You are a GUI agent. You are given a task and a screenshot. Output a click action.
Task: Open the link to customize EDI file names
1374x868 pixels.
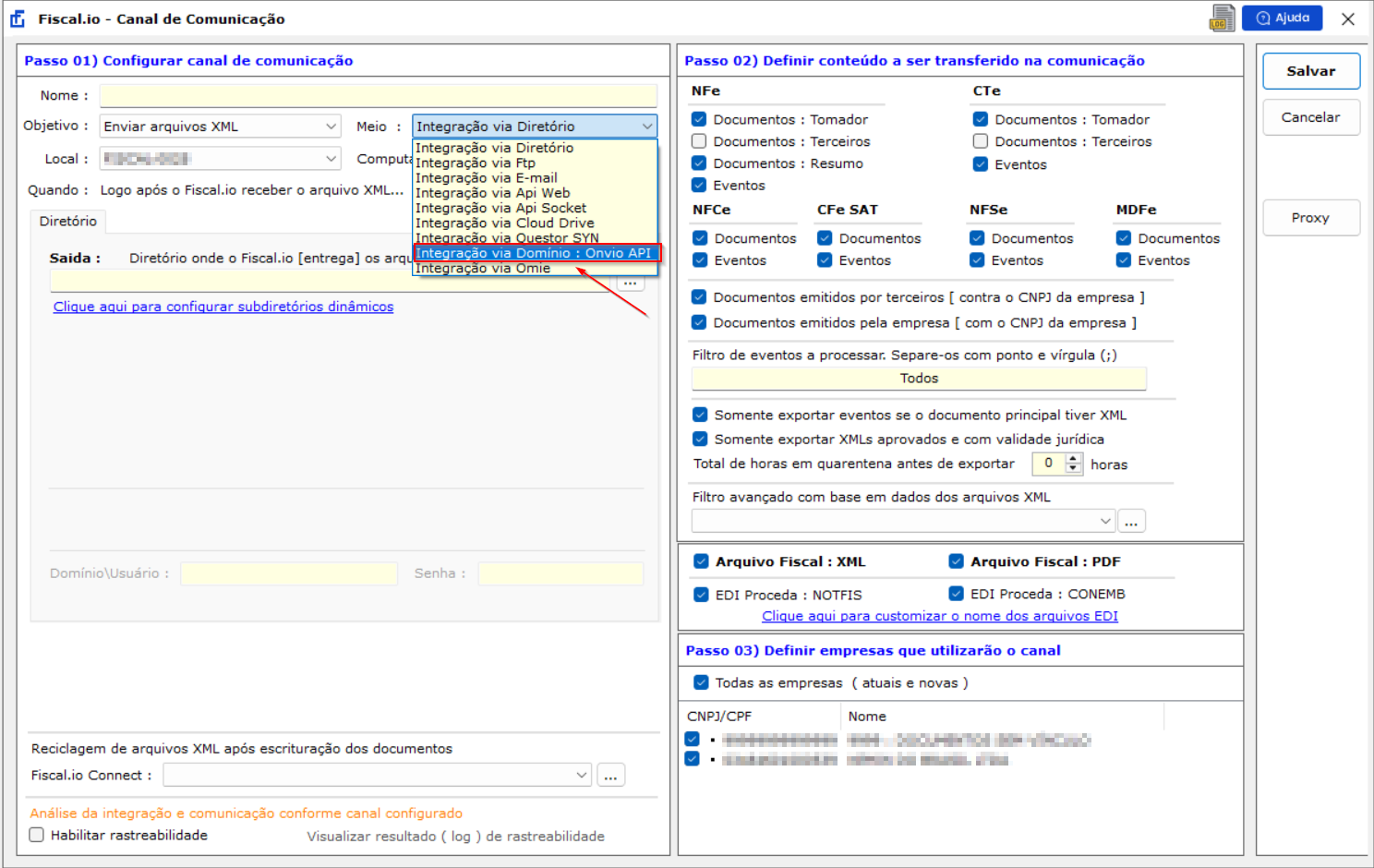(940, 616)
